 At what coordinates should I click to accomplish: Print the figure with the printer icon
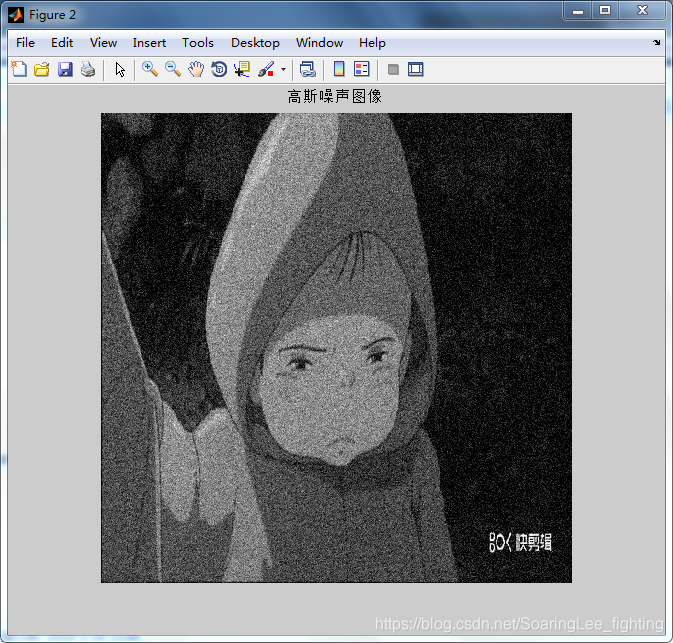coord(88,69)
